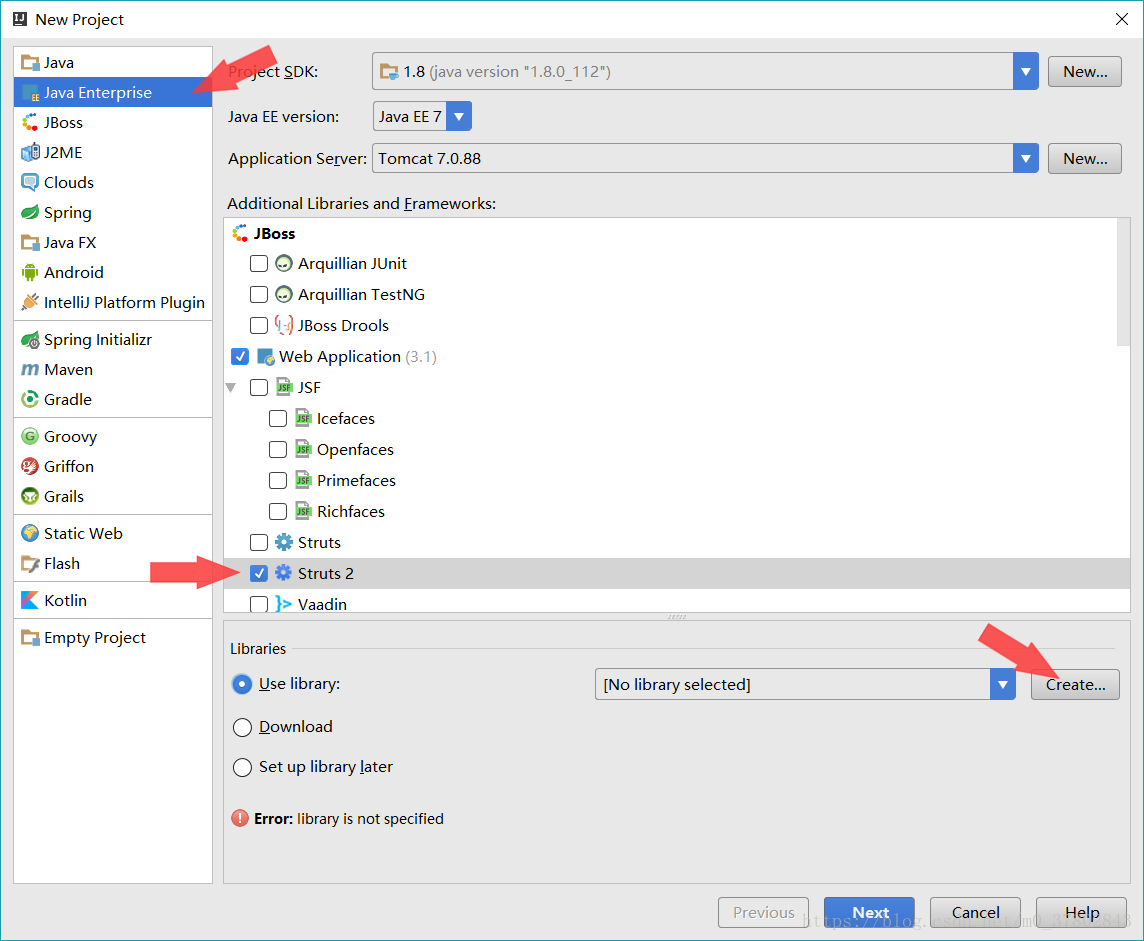Enable the Arquillian JUnit checkbox

[x=259, y=263]
